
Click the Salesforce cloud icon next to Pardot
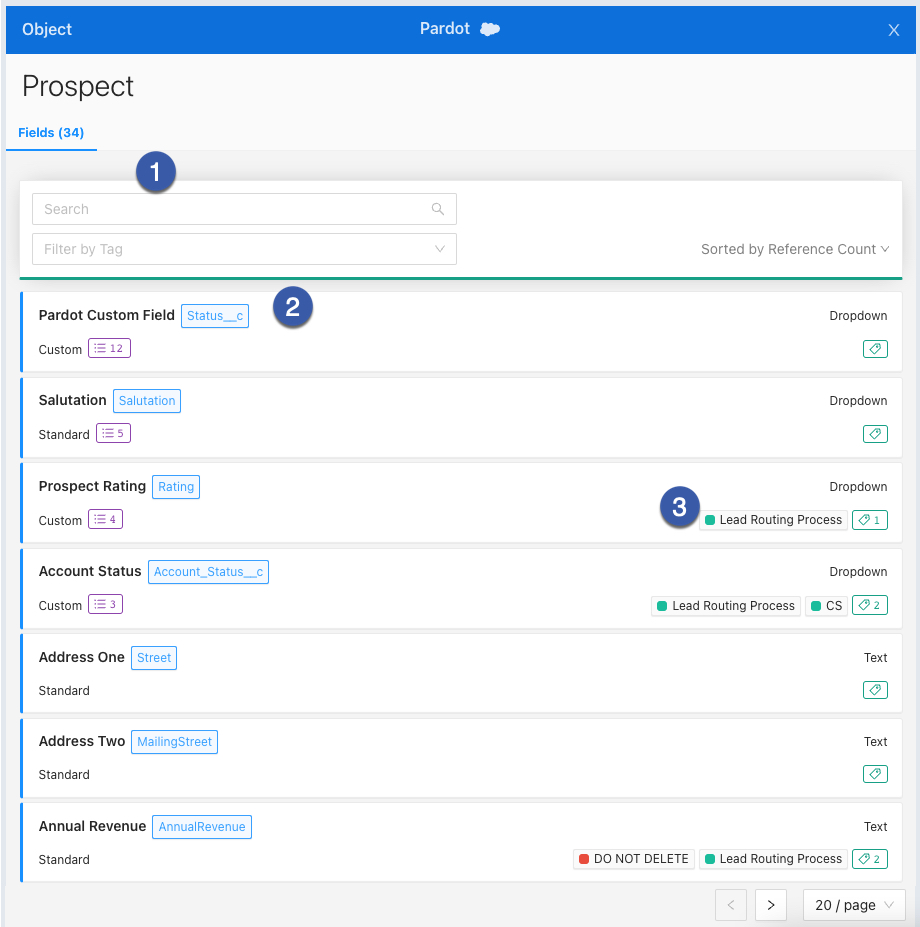click(490, 29)
